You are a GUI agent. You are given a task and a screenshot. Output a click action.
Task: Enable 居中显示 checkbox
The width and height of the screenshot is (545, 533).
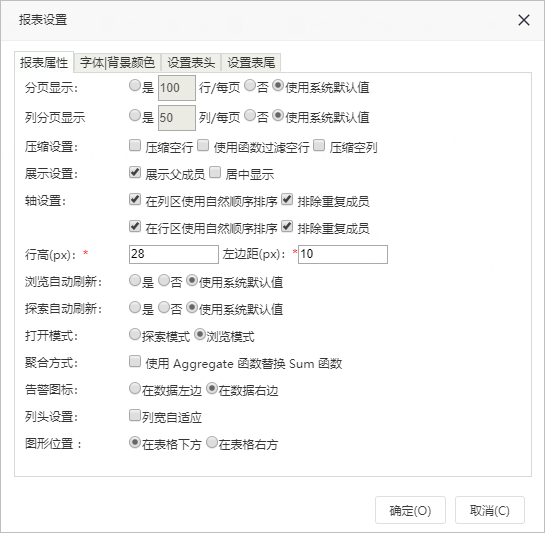pyautogui.click(x=215, y=172)
